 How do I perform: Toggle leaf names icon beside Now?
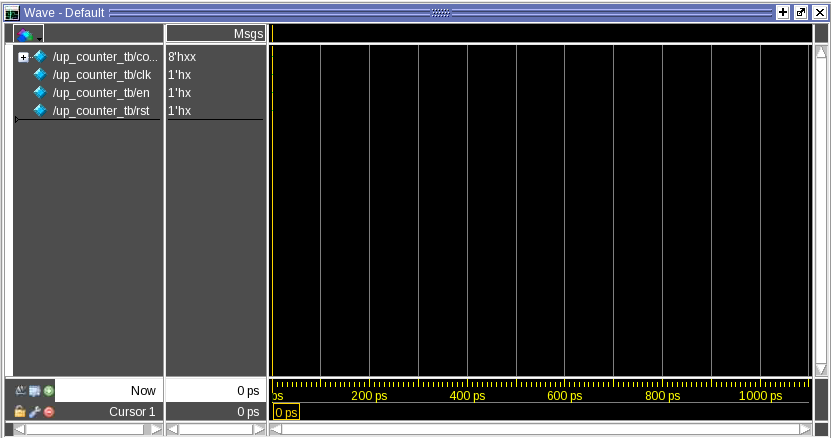(21, 391)
